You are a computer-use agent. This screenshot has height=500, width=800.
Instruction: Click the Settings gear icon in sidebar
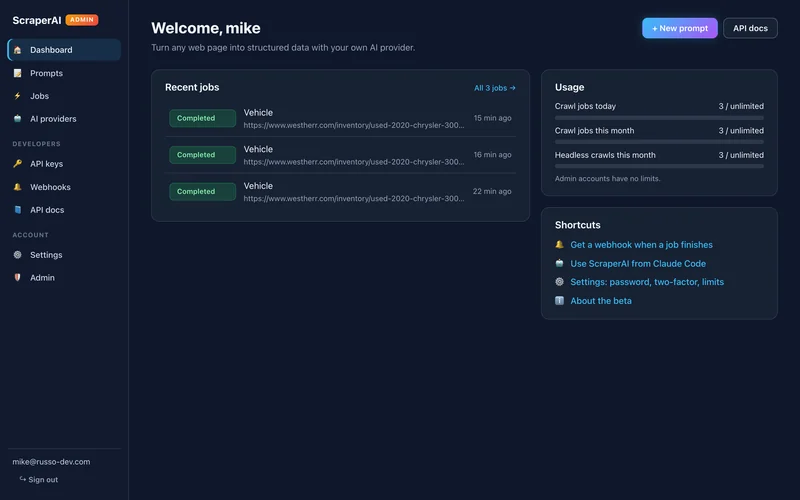(x=17, y=255)
